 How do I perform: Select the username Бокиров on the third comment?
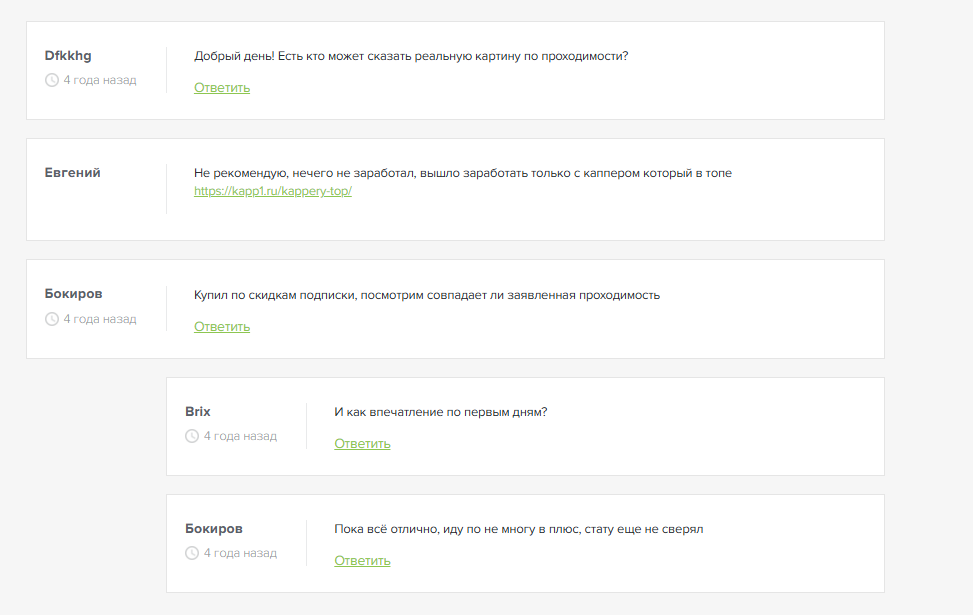[x=73, y=294]
